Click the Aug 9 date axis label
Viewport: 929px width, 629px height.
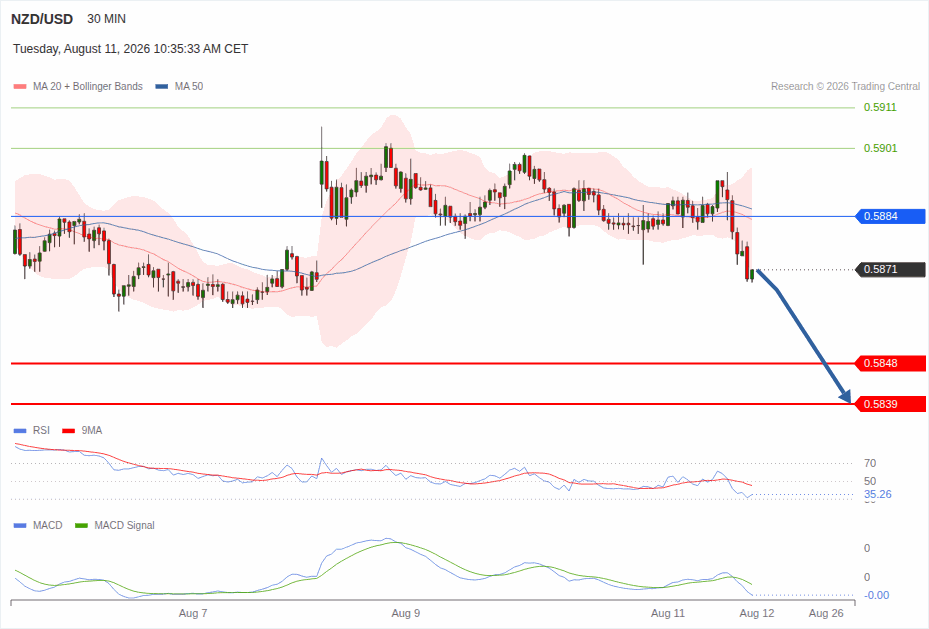click(x=406, y=613)
